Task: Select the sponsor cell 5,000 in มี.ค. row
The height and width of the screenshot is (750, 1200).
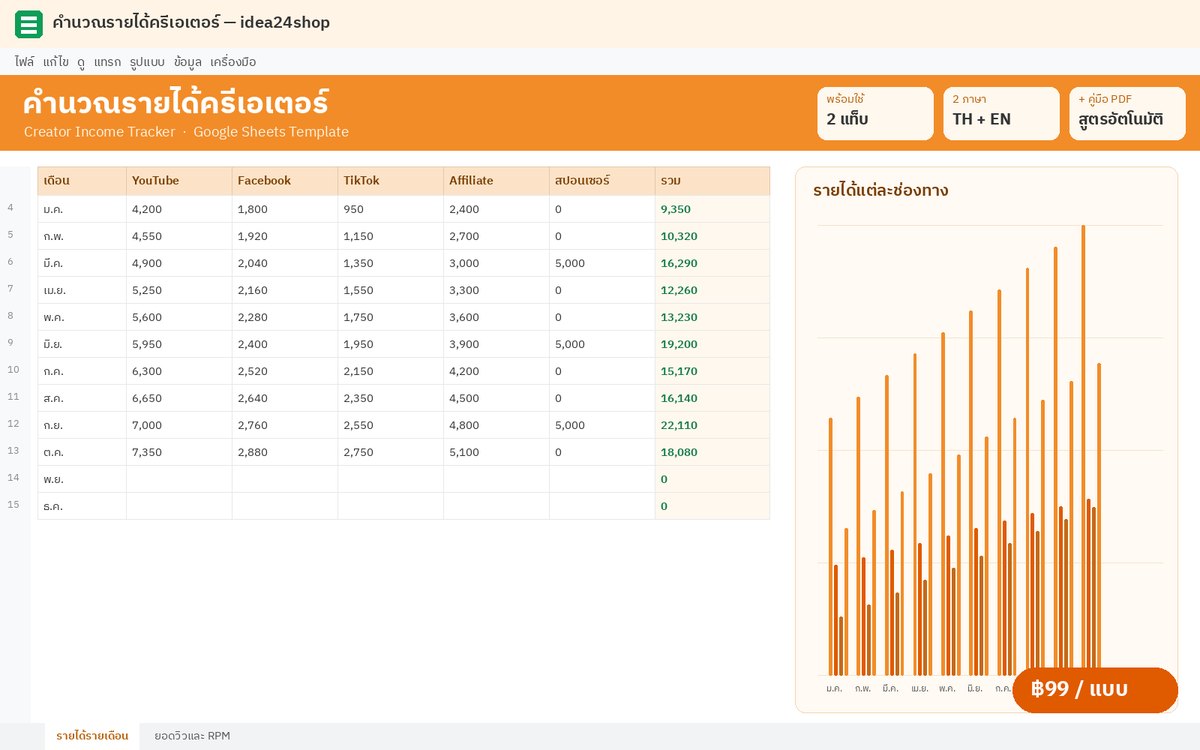Action: pos(603,263)
